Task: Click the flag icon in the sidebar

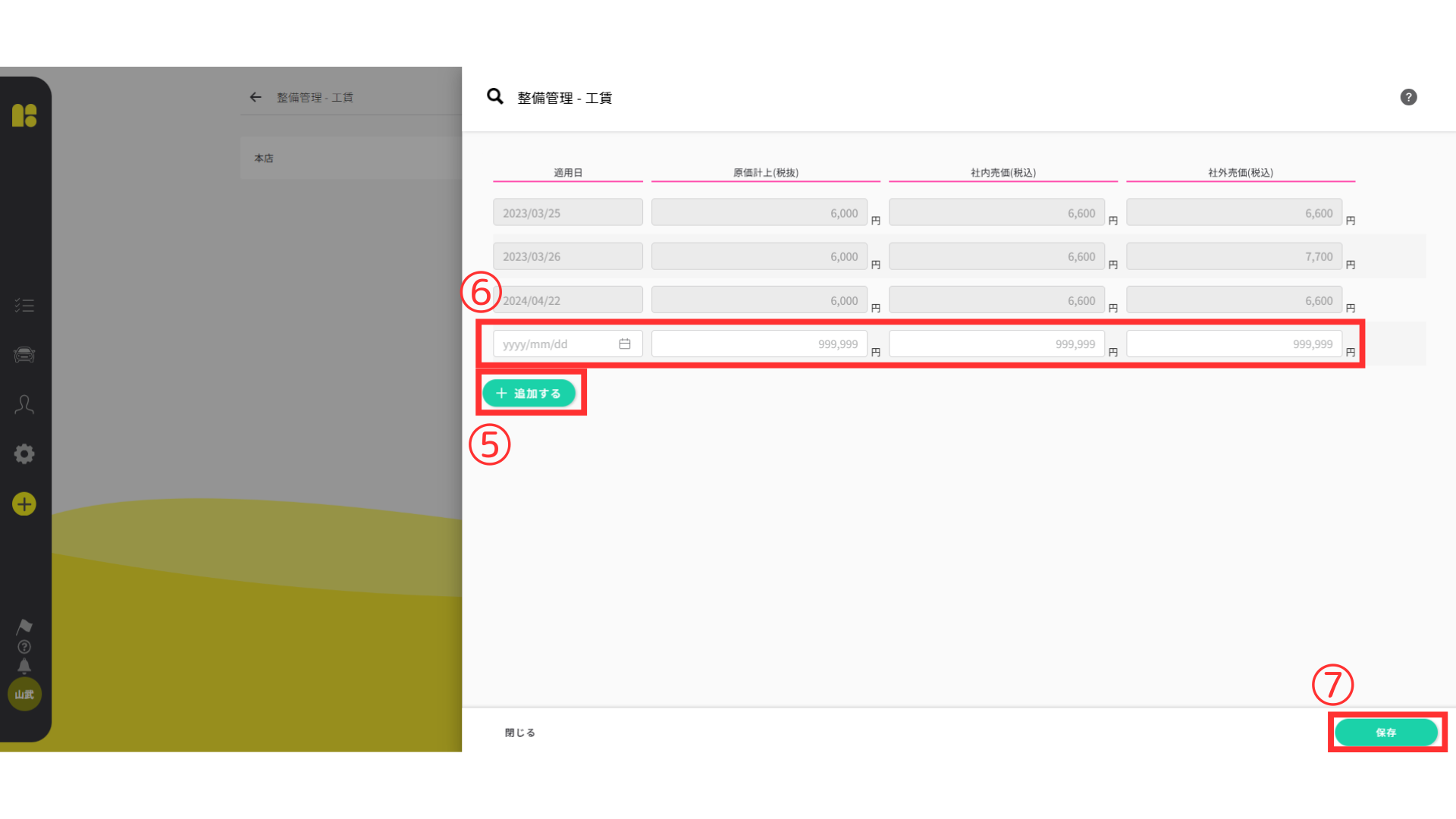Action: [x=24, y=626]
